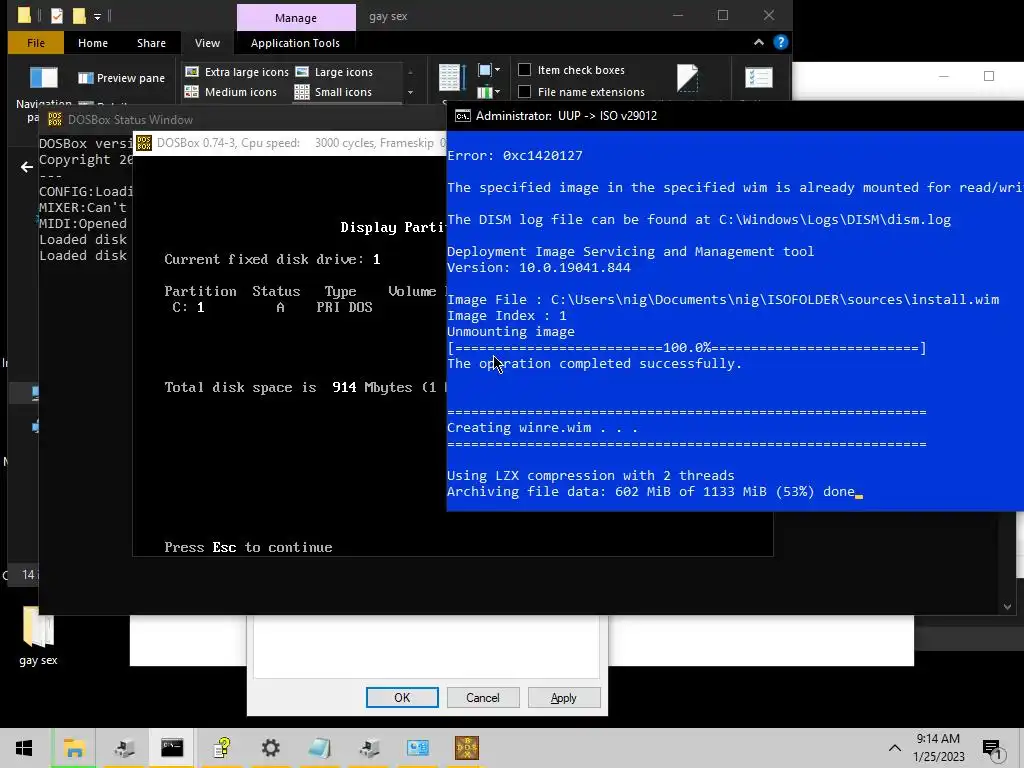Click 'Press Esc to continue' text in DOSBox
This screenshot has height=768, width=1024.
[x=248, y=547]
